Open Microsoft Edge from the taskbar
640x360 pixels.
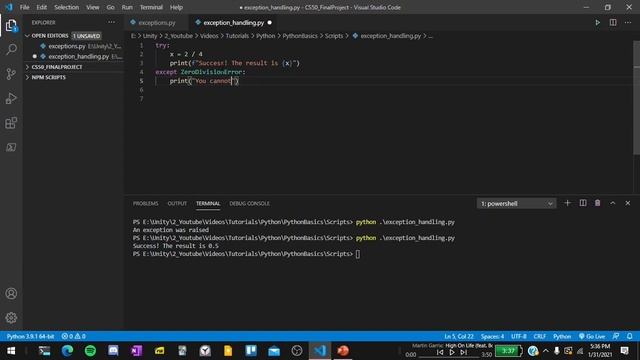[67, 351]
